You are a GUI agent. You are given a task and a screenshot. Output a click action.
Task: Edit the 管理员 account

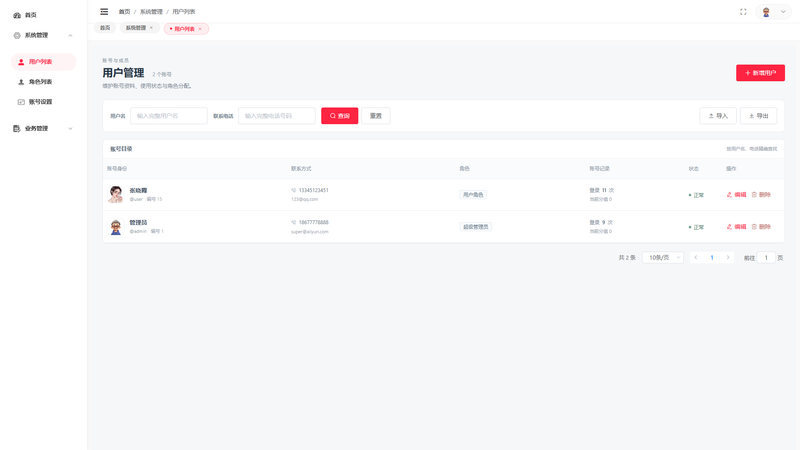pos(736,227)
